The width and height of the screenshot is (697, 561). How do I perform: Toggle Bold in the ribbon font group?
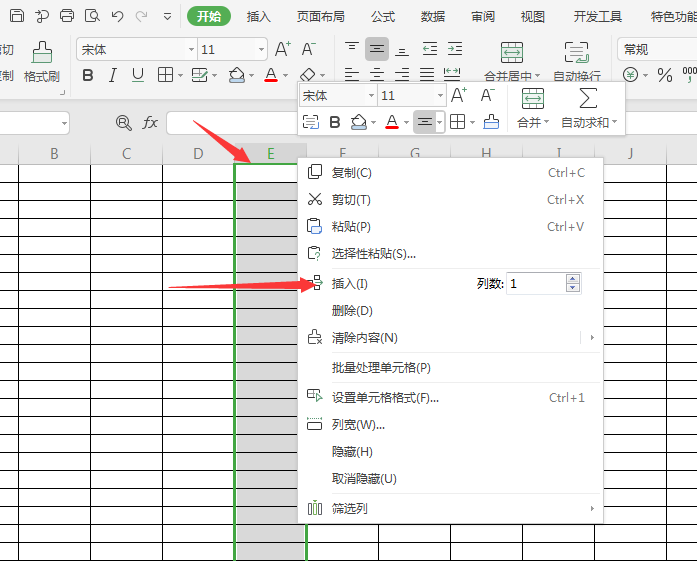(x=87, y=75)
